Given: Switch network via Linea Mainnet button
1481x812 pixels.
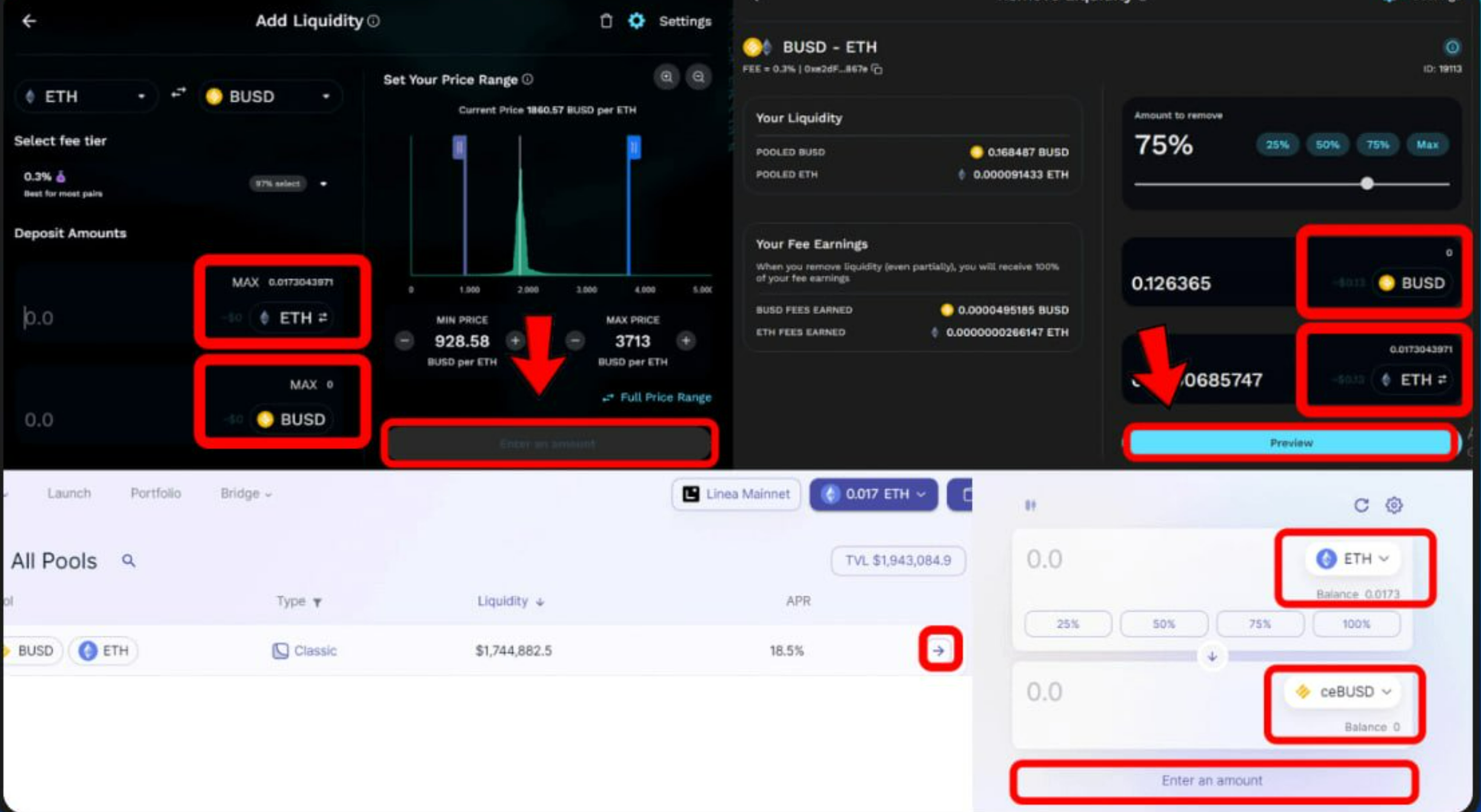Looking at the screenshot, I should point(736,494).
